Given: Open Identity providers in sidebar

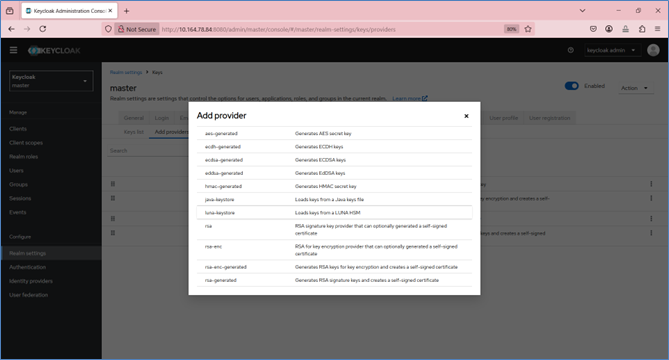Looking at the screenshot, I should pos(31,281).
